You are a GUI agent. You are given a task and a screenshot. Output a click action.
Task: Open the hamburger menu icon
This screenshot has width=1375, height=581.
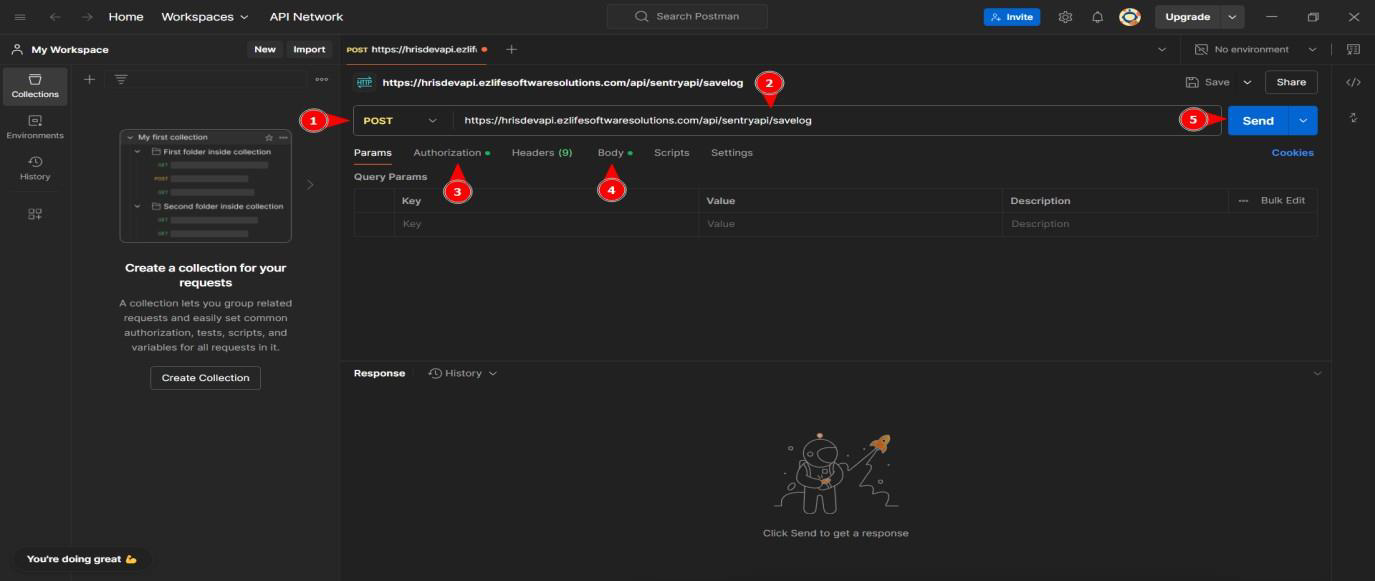20,17
